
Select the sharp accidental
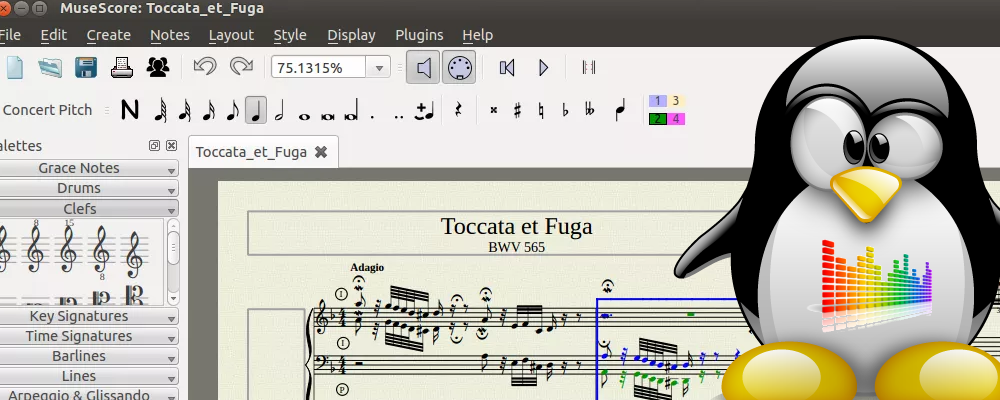(517, 110)
